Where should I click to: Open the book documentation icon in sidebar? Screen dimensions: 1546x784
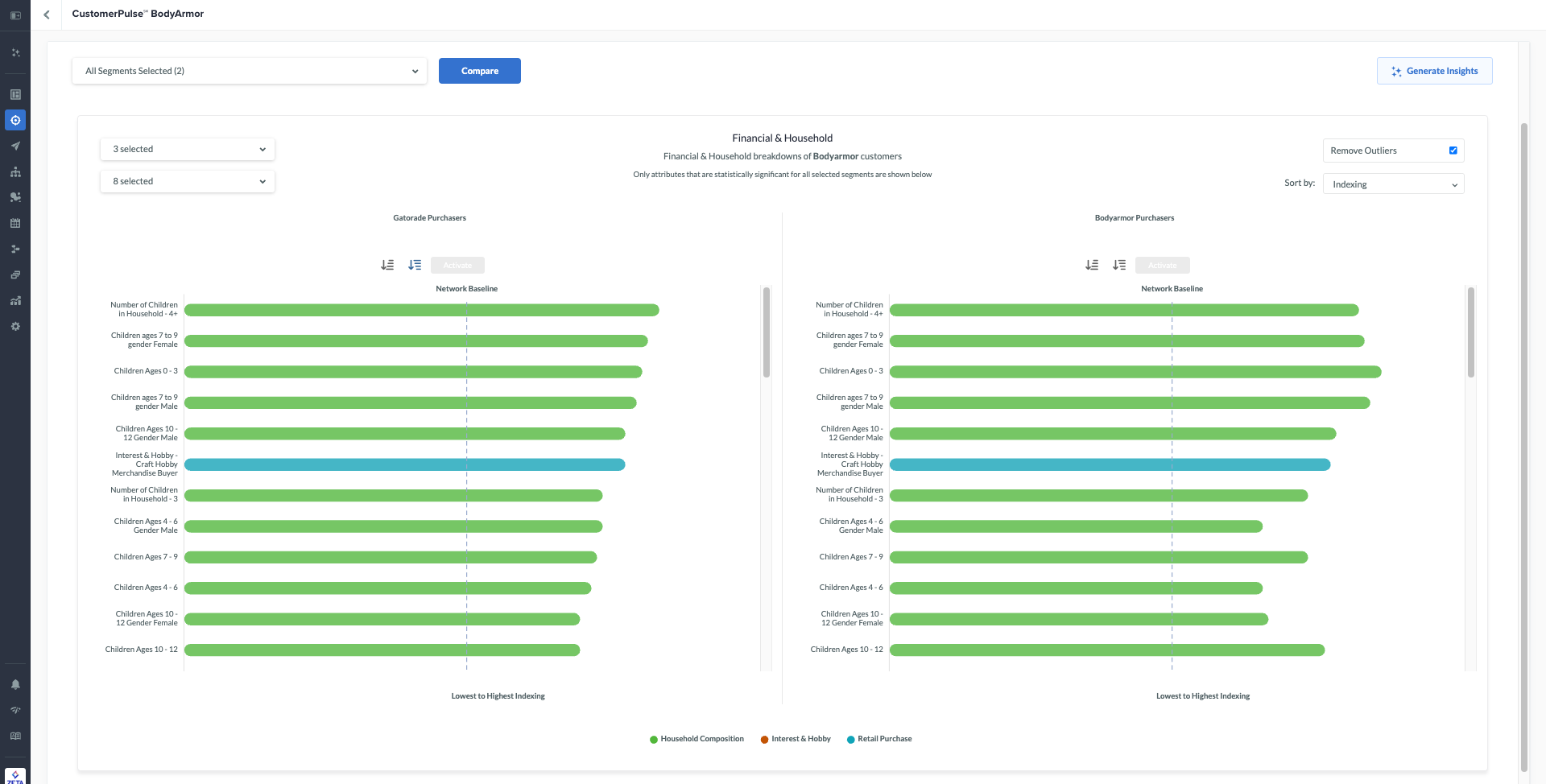point(15,737)
